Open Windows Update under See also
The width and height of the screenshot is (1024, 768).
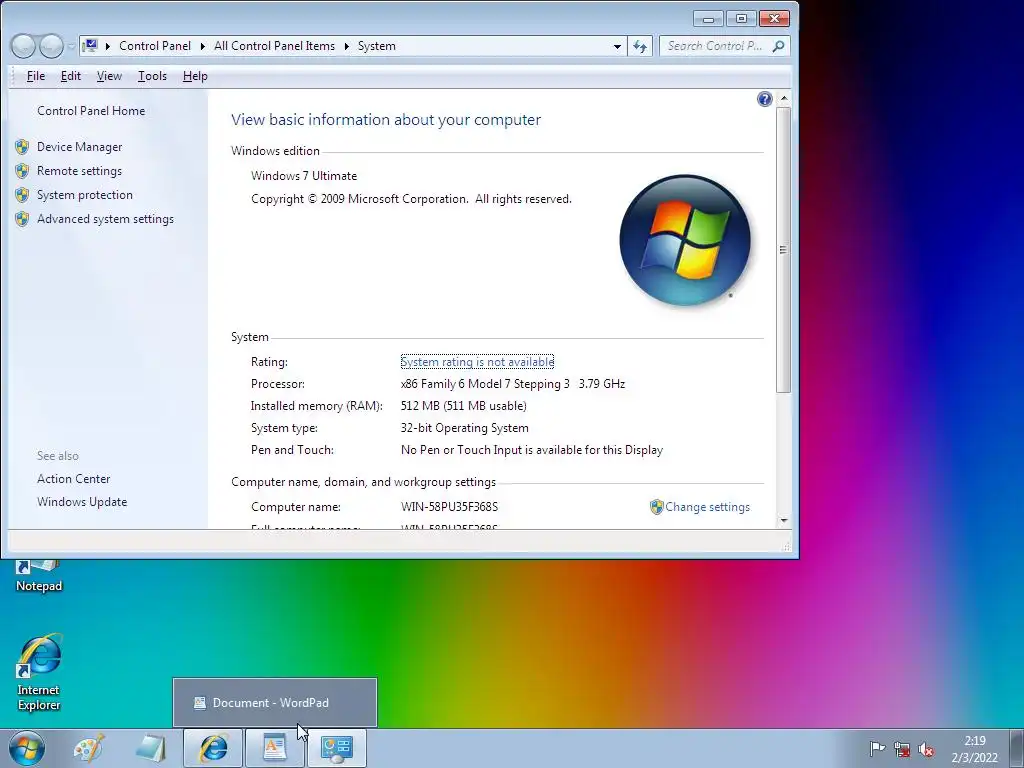(x=82, y=502)
